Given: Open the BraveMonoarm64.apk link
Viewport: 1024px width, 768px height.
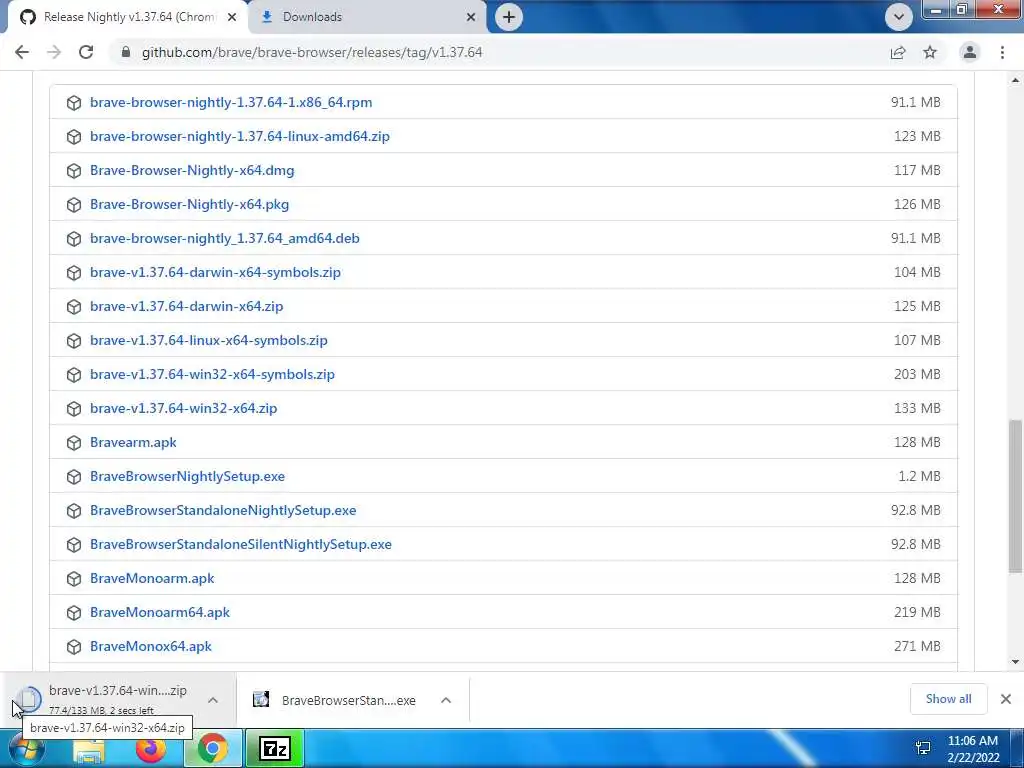Looking at the screenshot, I should [x=160, y=612].
